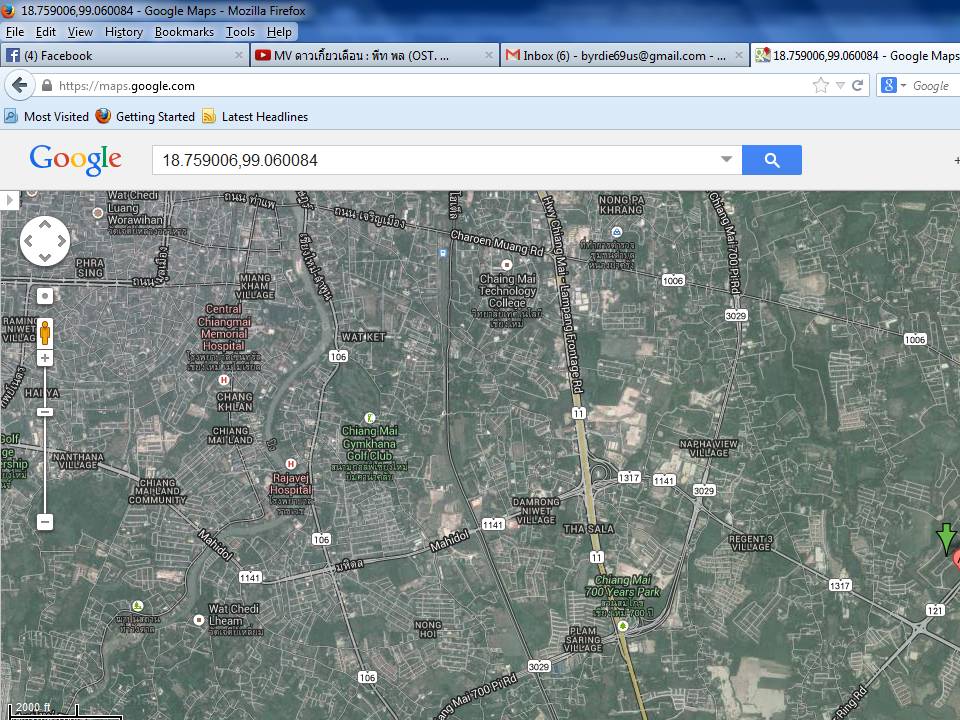Close the Gmail Inbox tab
The image size is (960, 720).
coord(738,55)
